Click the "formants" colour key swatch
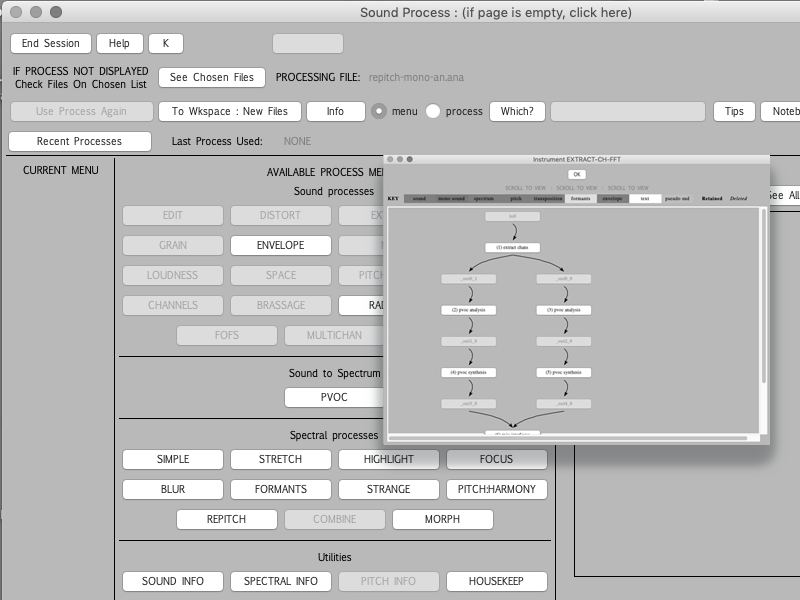This screenshot has width=800, height=600. coord(579,199)
